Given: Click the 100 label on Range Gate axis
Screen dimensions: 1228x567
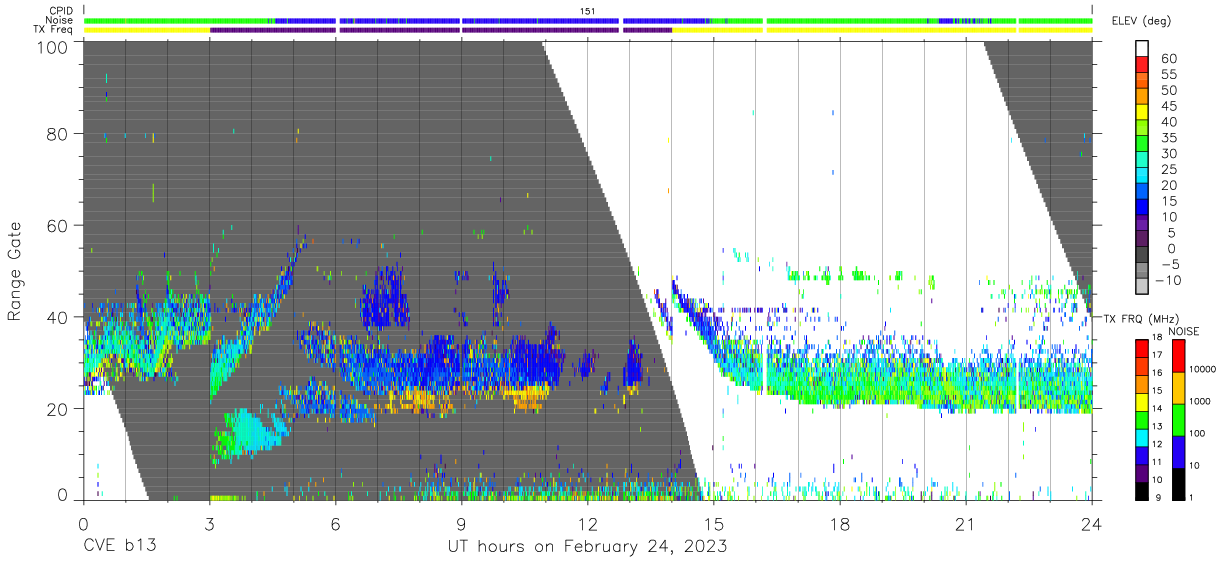Looking at the screenshot, I should click(x=53, y=47).
